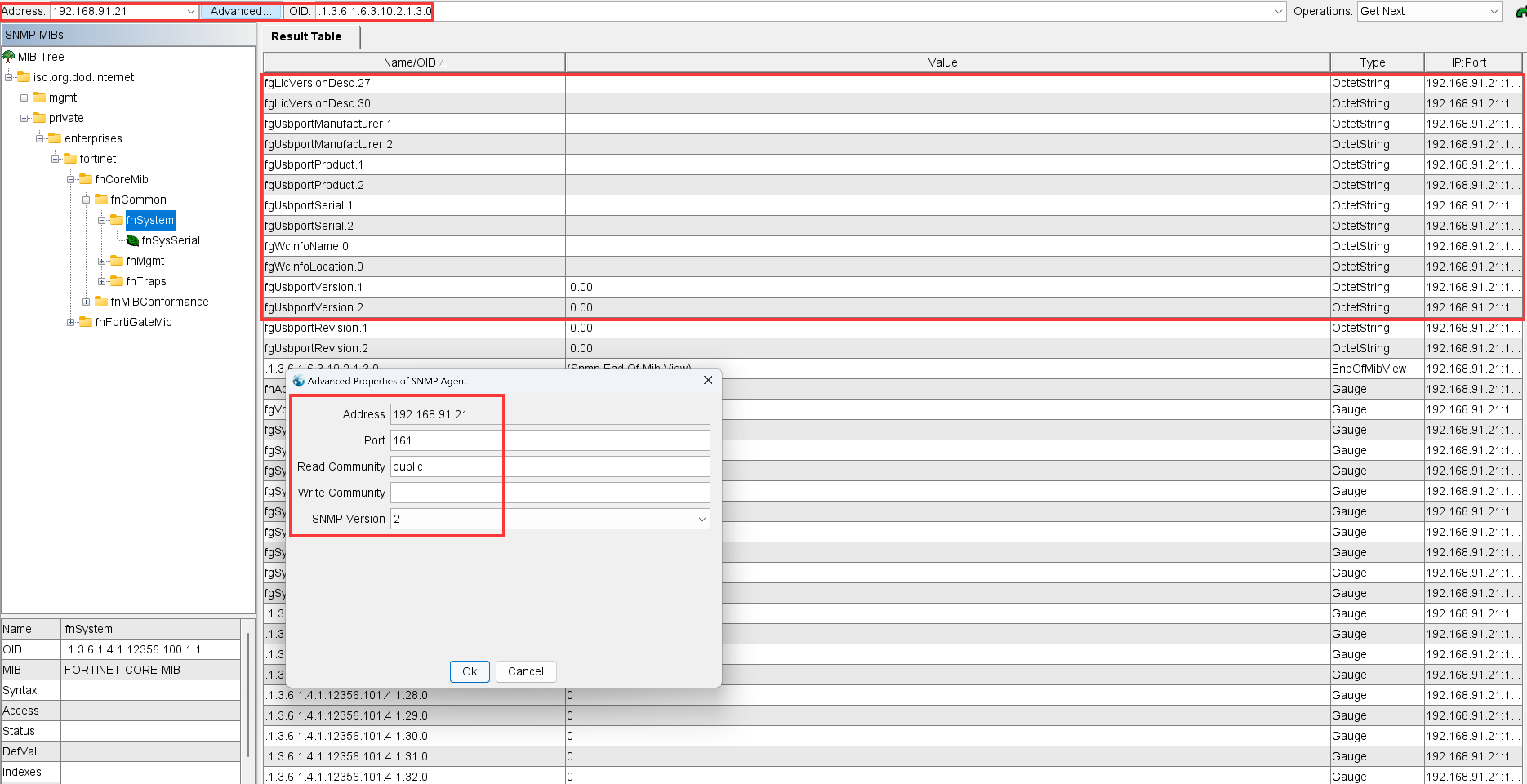
Task: Close the Advanced Properties dialog
Action: [708, 380]
